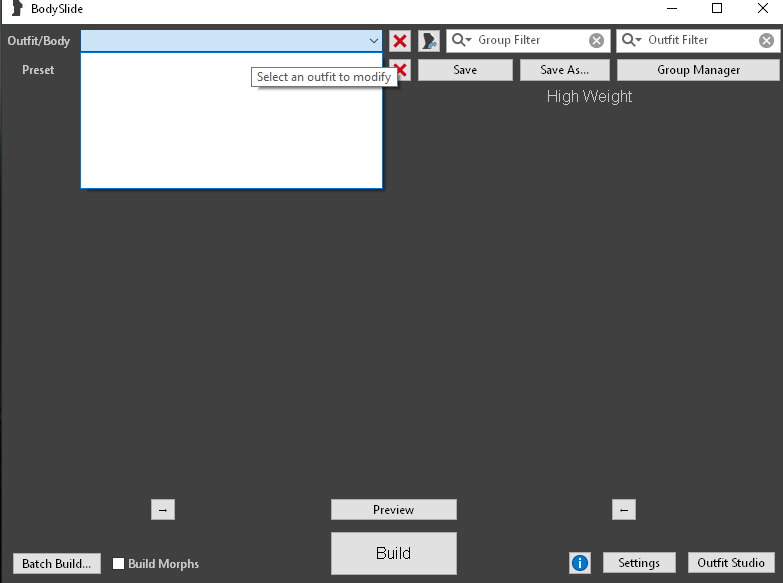783x583 pixels.
Task: Launch Outfit Studio
Action: (731, 563)
